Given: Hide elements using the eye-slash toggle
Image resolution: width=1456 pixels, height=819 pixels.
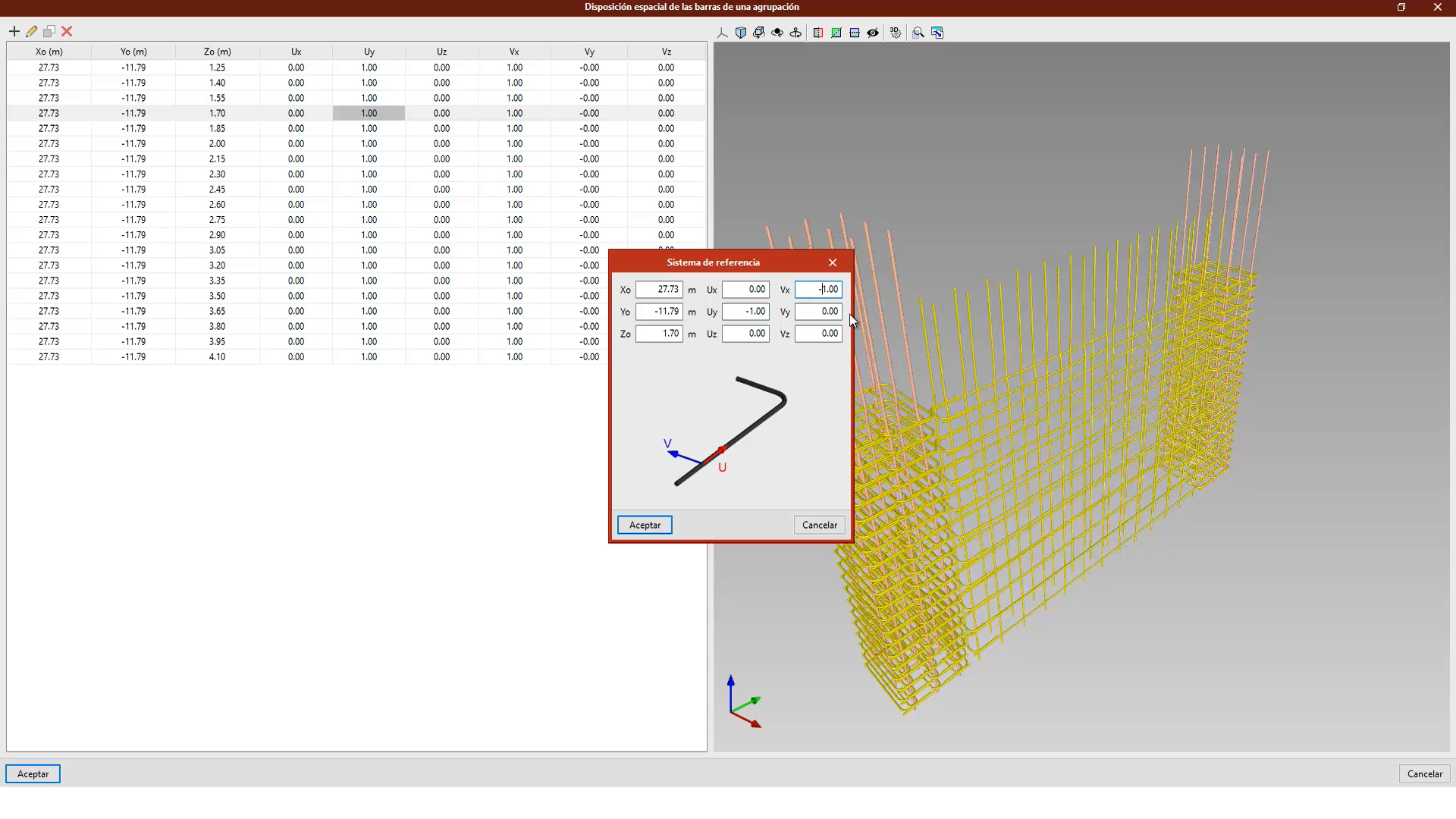Looking at the screenshot, I should pyautogui.click(x=873, y=33).
